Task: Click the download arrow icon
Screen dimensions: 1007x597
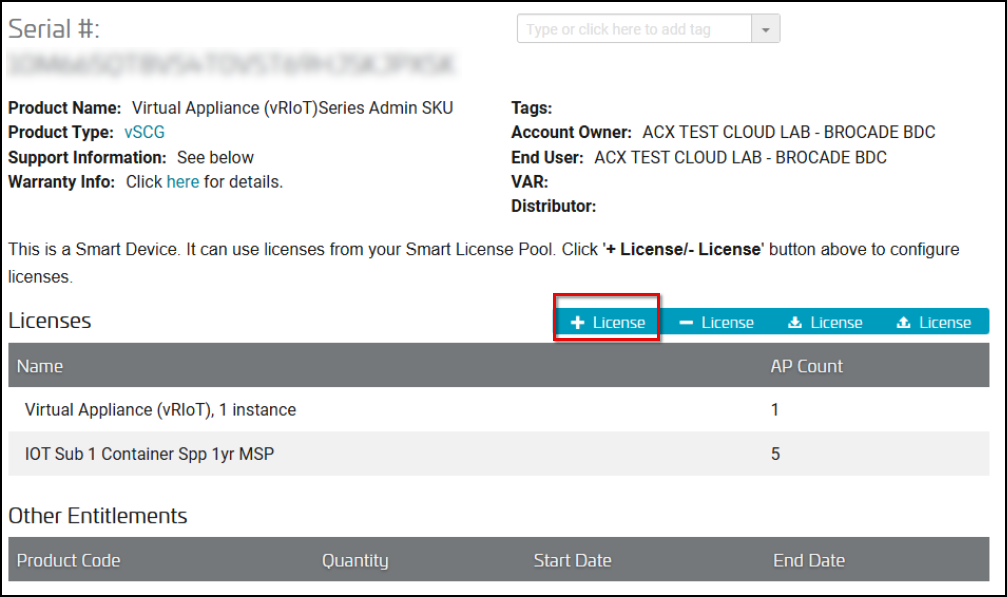Action: pos(794,322)
